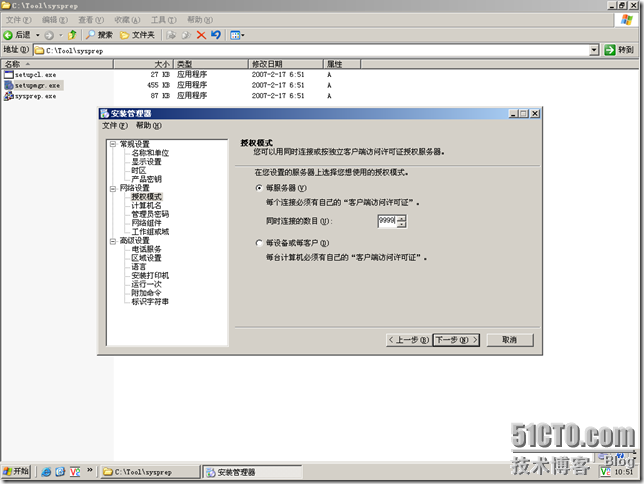
Task: Sort by the 大小 column header
Action: click(x=144, y=64)
